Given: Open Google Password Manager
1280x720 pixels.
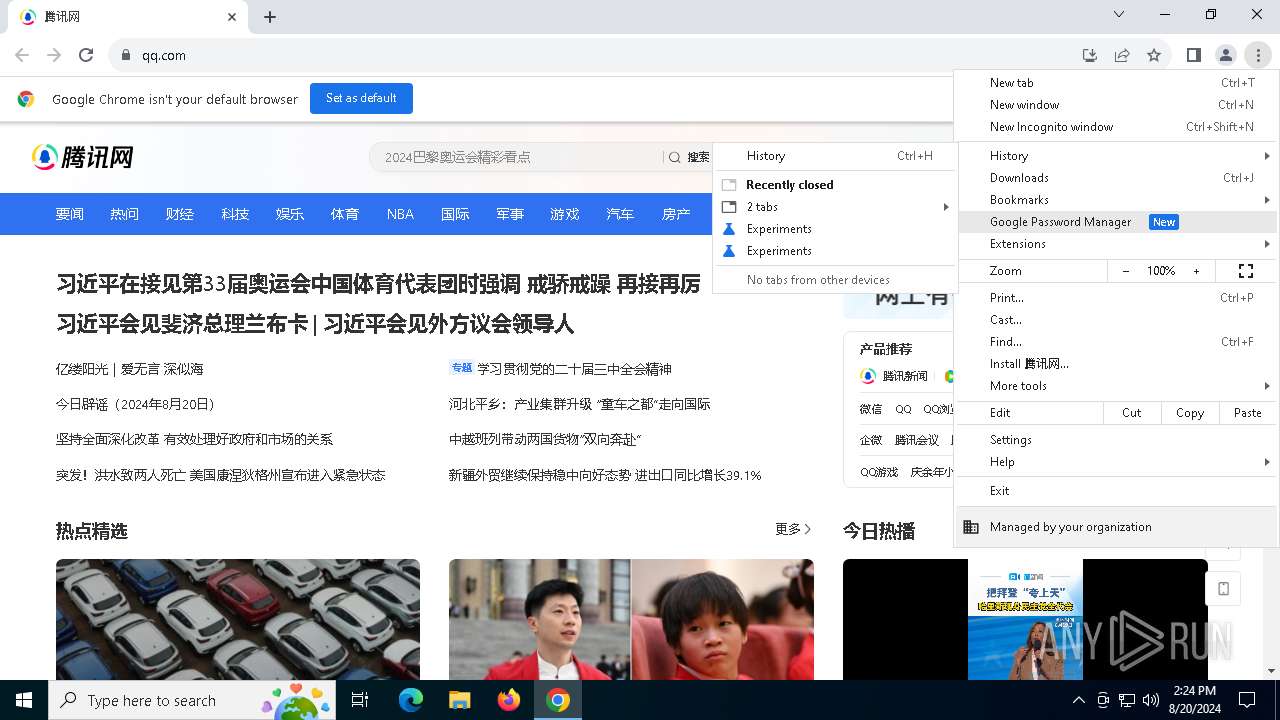Looking at the screenshot, I should (x=1117, y=222).
